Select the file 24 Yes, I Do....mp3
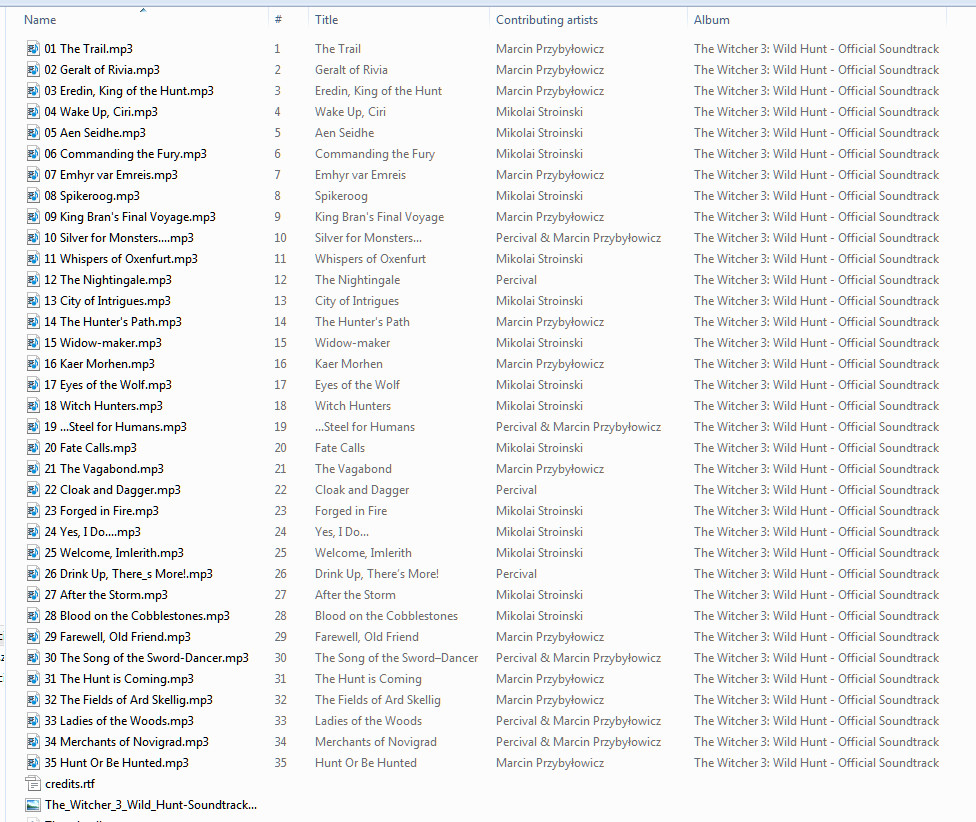Screen dimensions: 976x822 click(92, 532)
